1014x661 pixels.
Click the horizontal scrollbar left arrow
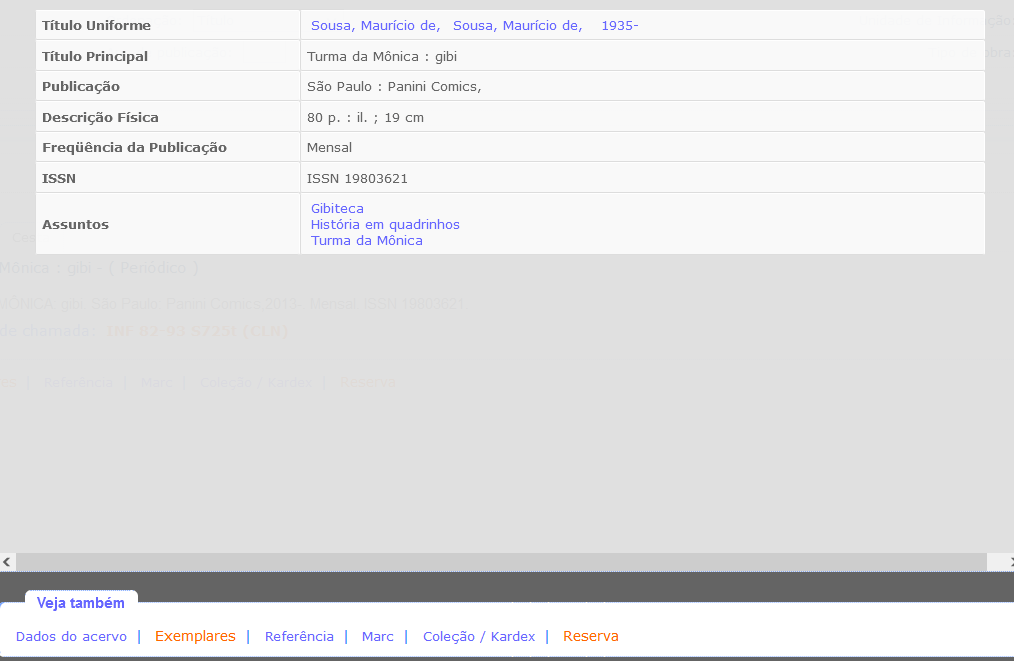[x=7, y=562]
